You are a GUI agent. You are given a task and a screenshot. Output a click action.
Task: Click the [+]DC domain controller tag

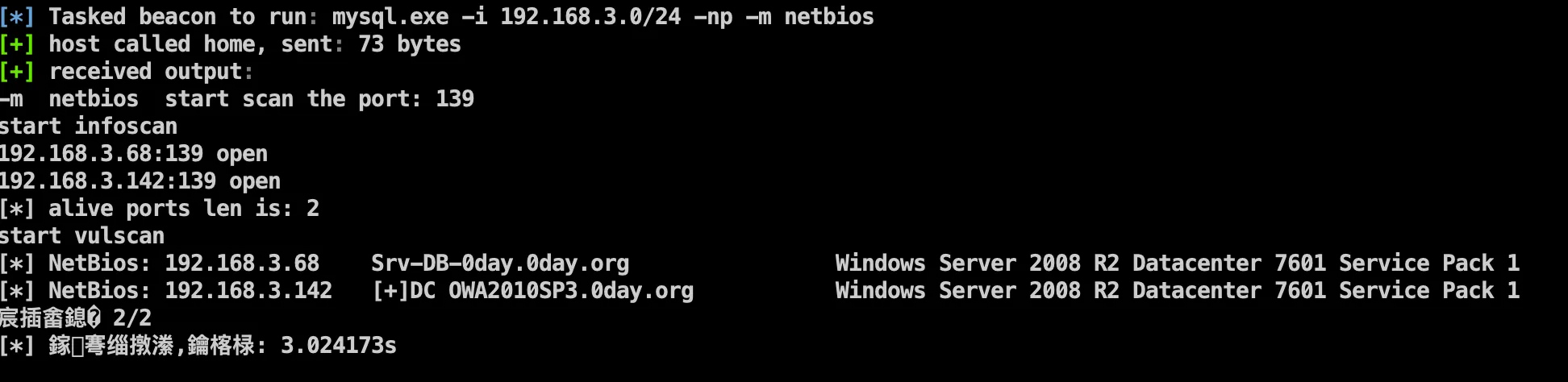pyautogui.click(x=403, y=291)
